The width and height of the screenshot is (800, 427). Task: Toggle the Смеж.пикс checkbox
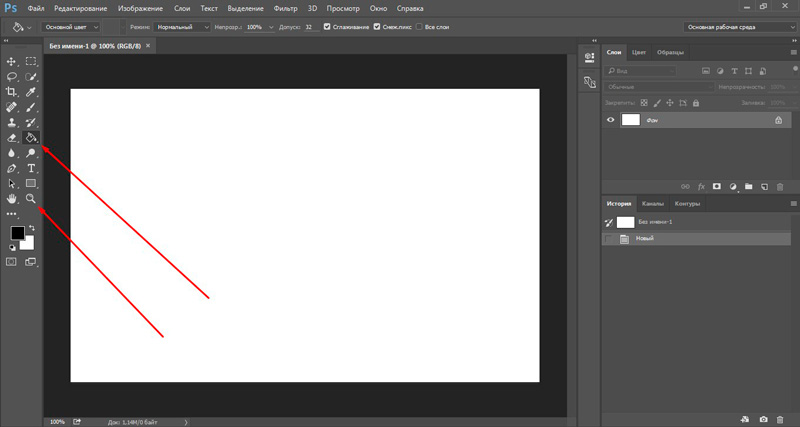pos(377,27)
